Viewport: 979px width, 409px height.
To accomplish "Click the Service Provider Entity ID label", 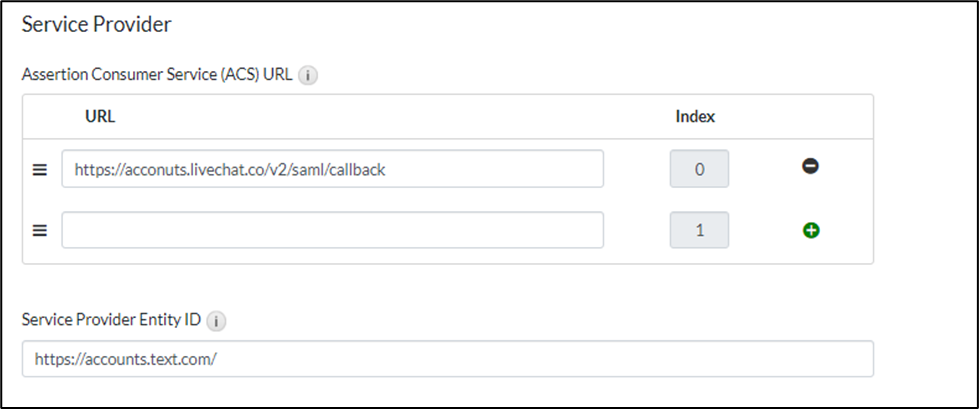I will click(112, 321).
